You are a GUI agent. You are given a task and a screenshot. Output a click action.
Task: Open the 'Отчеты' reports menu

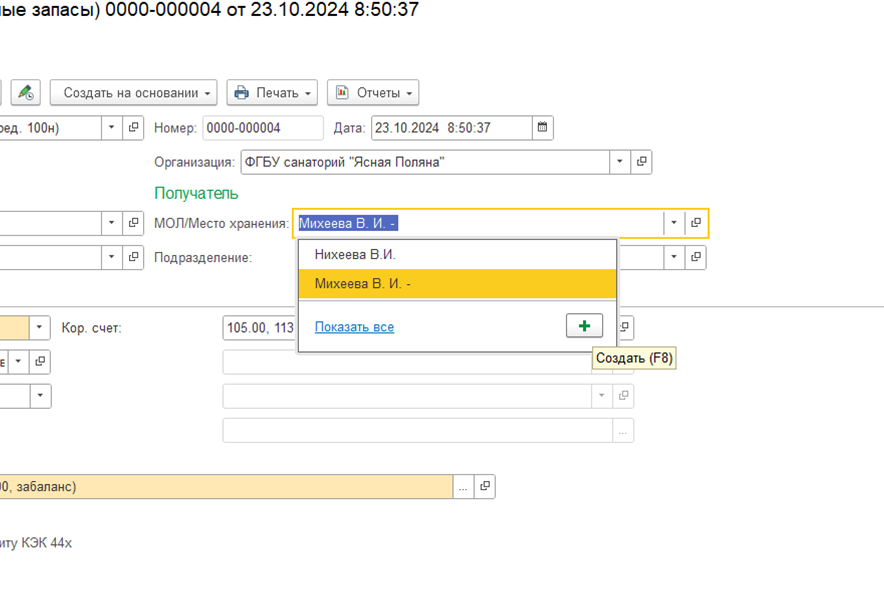tap(373, 92)
